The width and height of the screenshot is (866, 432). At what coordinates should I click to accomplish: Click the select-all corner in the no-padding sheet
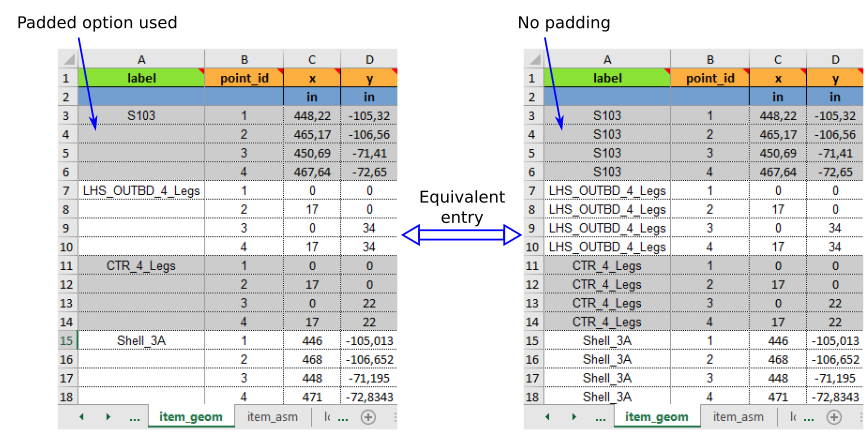[533, 59]
